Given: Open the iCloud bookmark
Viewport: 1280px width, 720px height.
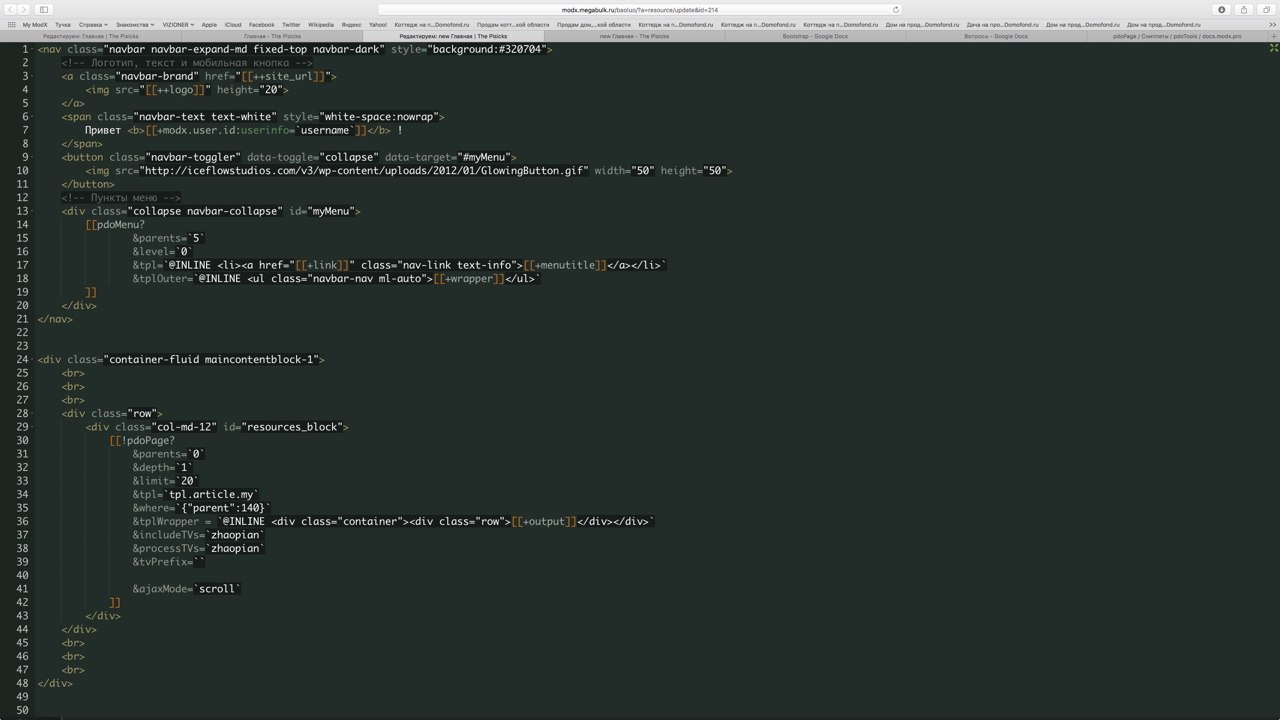Looking at the screenshot, I should point(233,24).
